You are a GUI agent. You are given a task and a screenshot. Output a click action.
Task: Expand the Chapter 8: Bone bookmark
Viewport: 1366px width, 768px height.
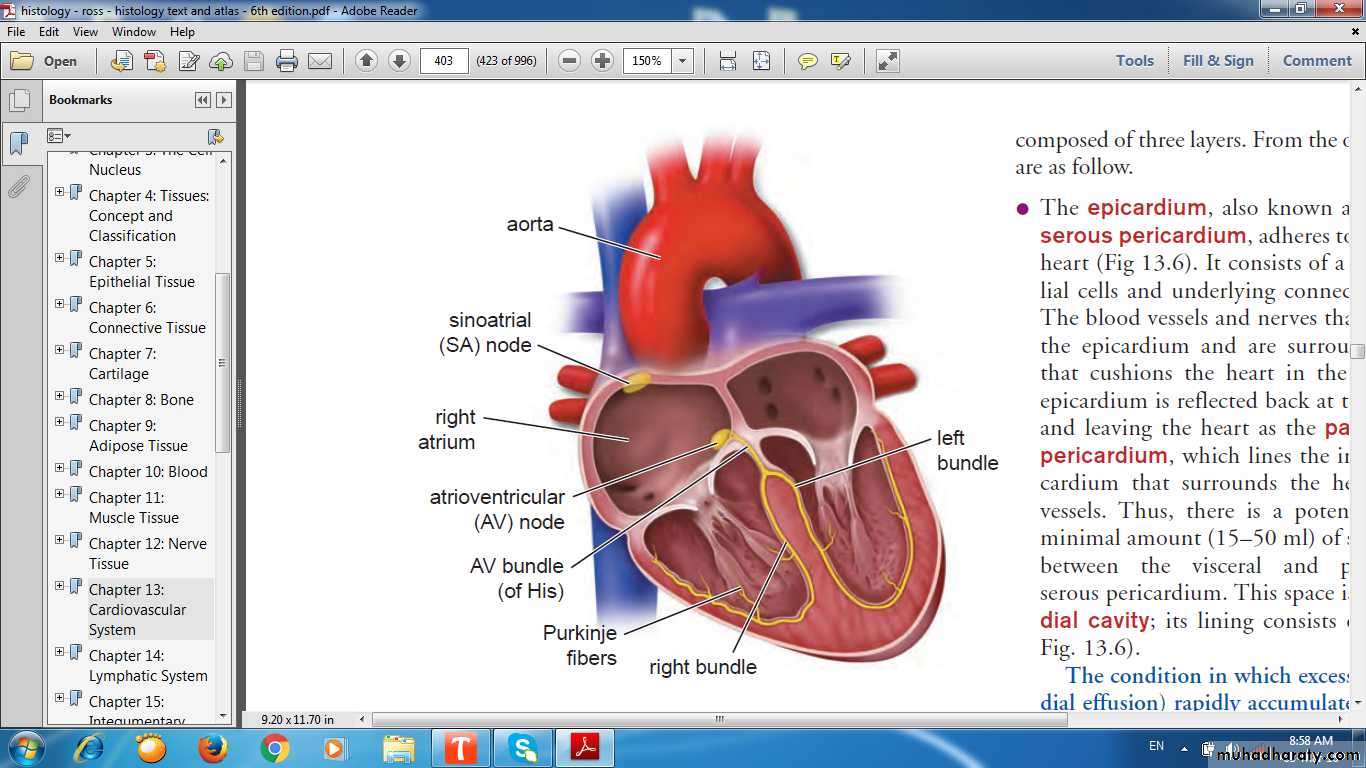point(60,396)
